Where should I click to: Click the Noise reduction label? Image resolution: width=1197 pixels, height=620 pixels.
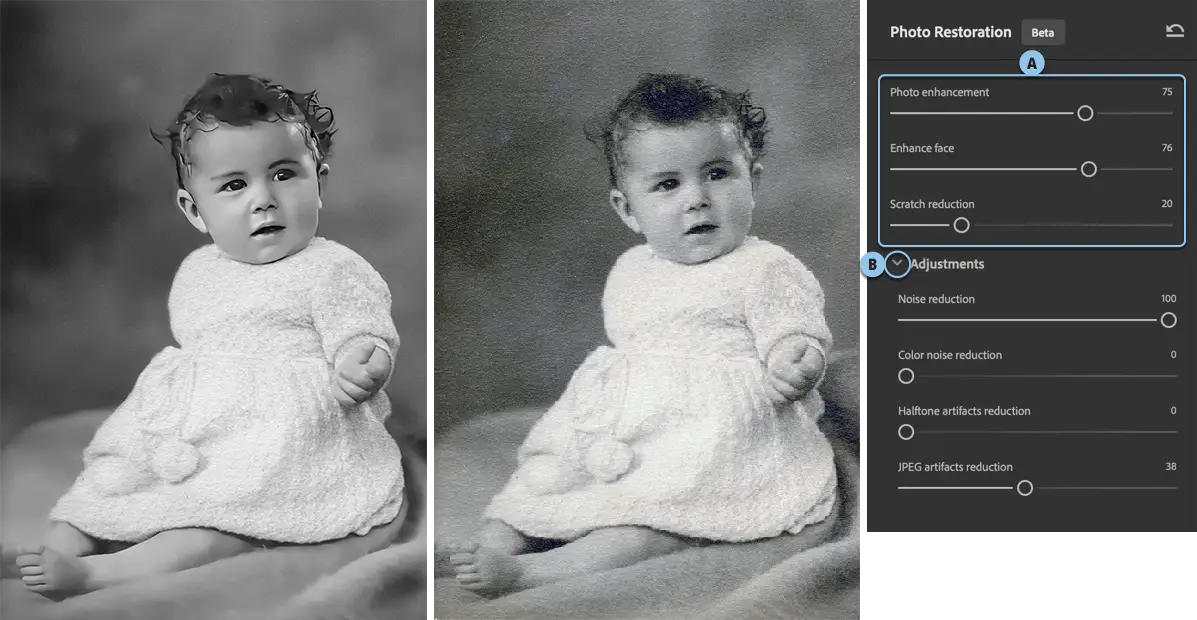(x=936, y=299)
